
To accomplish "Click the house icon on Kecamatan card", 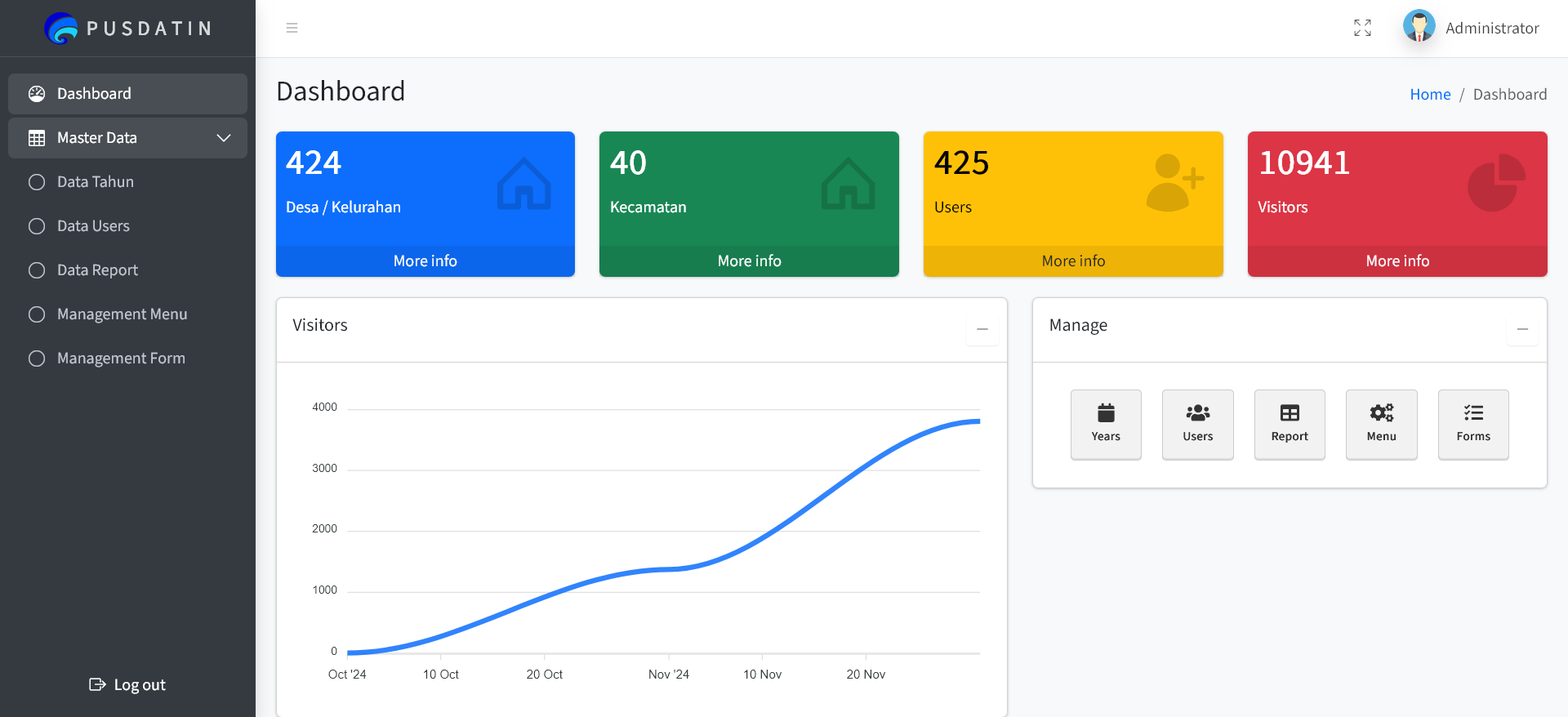I will (849, 184).
